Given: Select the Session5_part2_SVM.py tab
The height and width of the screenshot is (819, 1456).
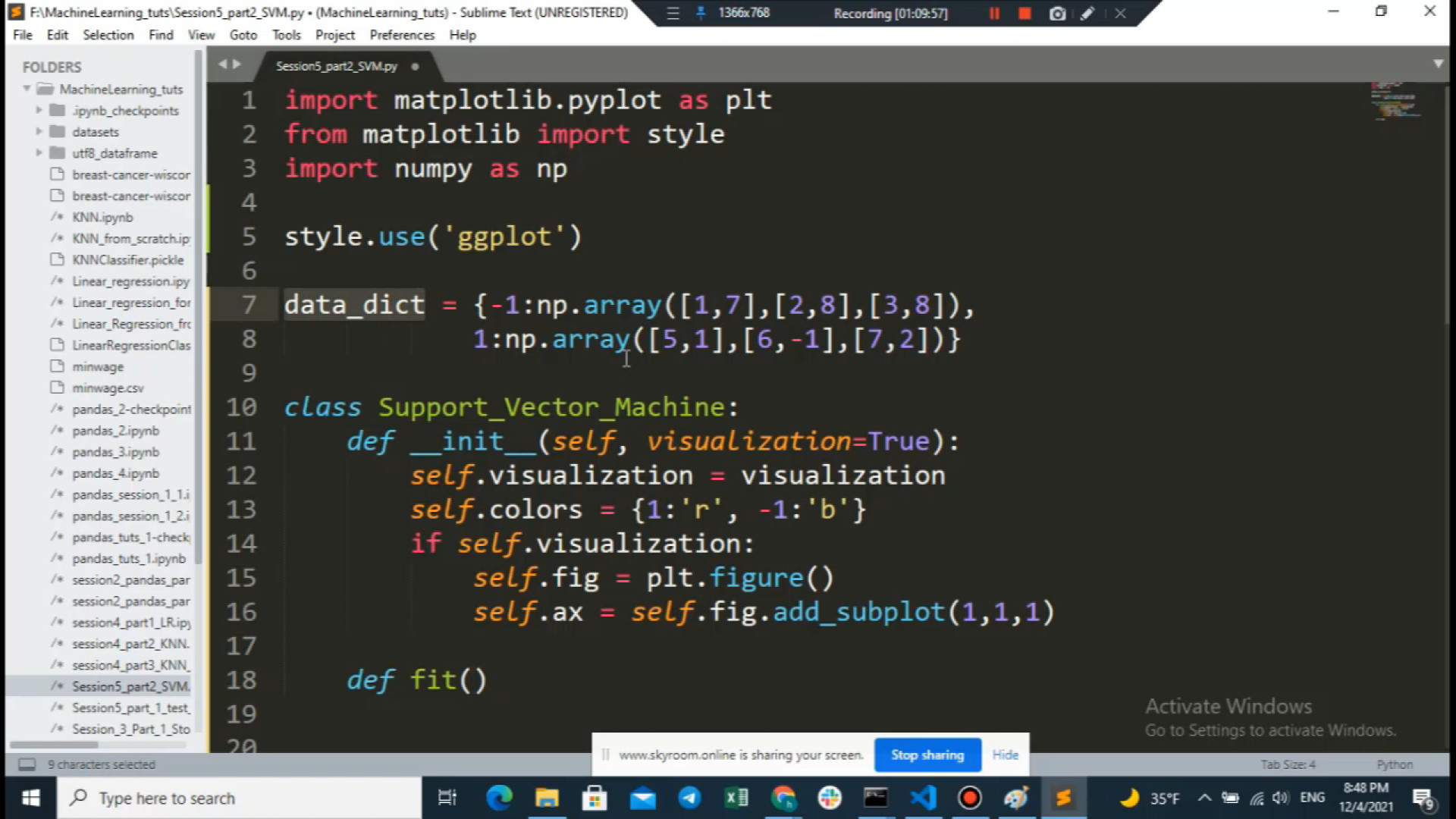Looking at the screenshot, I should tap(336, 66).
